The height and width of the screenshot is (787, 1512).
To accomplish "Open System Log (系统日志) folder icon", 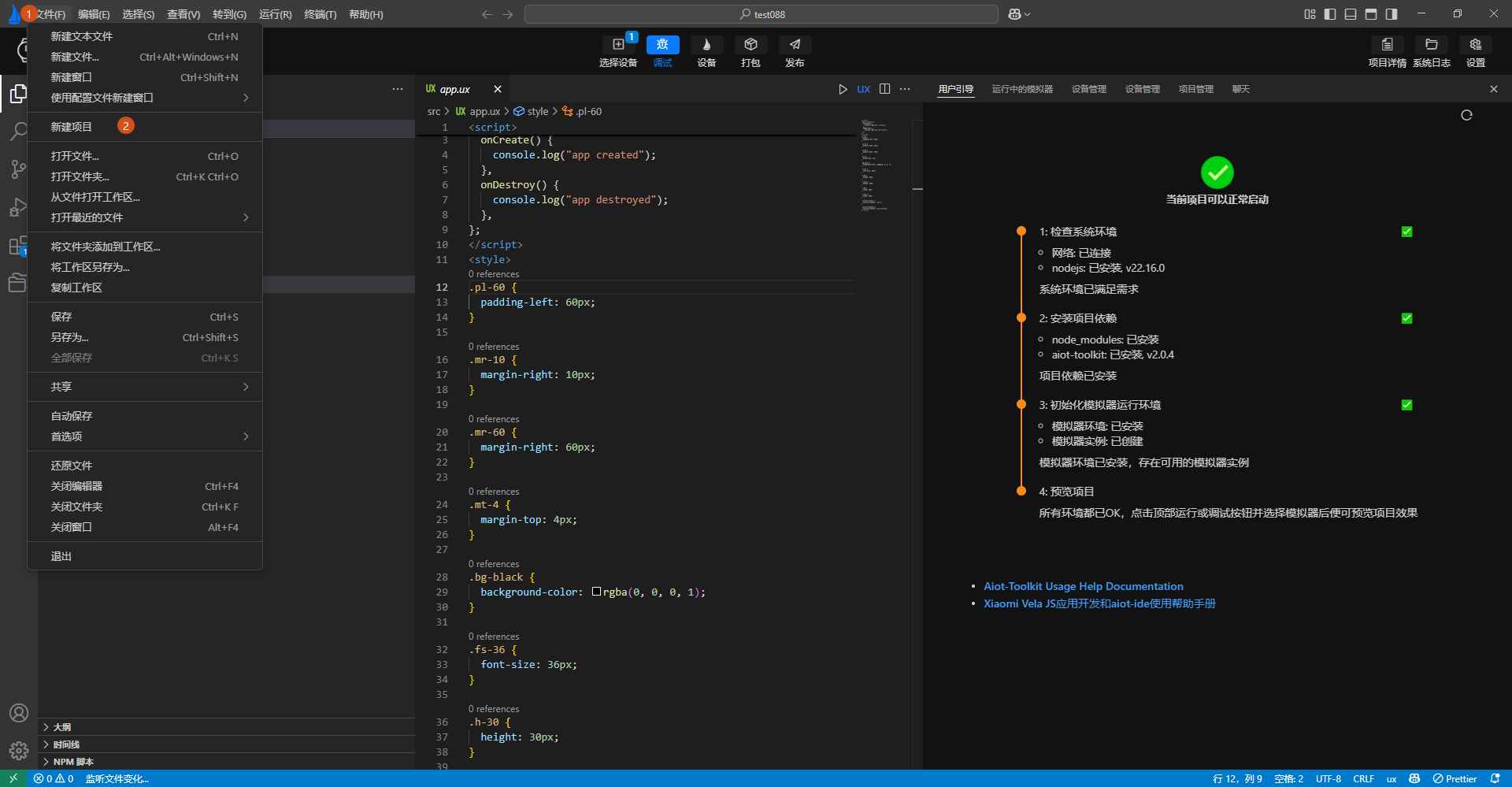I will tap(1431, 45).
